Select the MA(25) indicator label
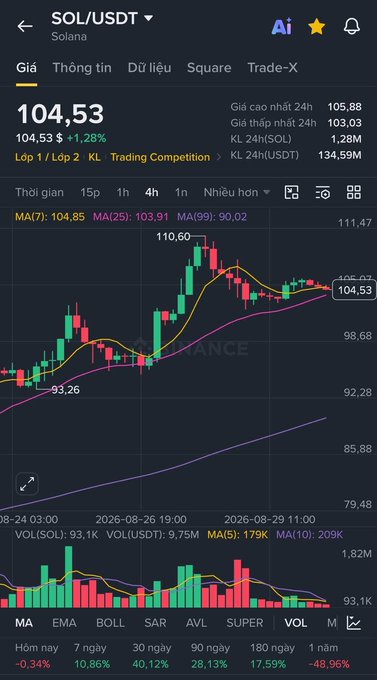The height and width of the screenshot is (680, 377). tap(130, 217)
